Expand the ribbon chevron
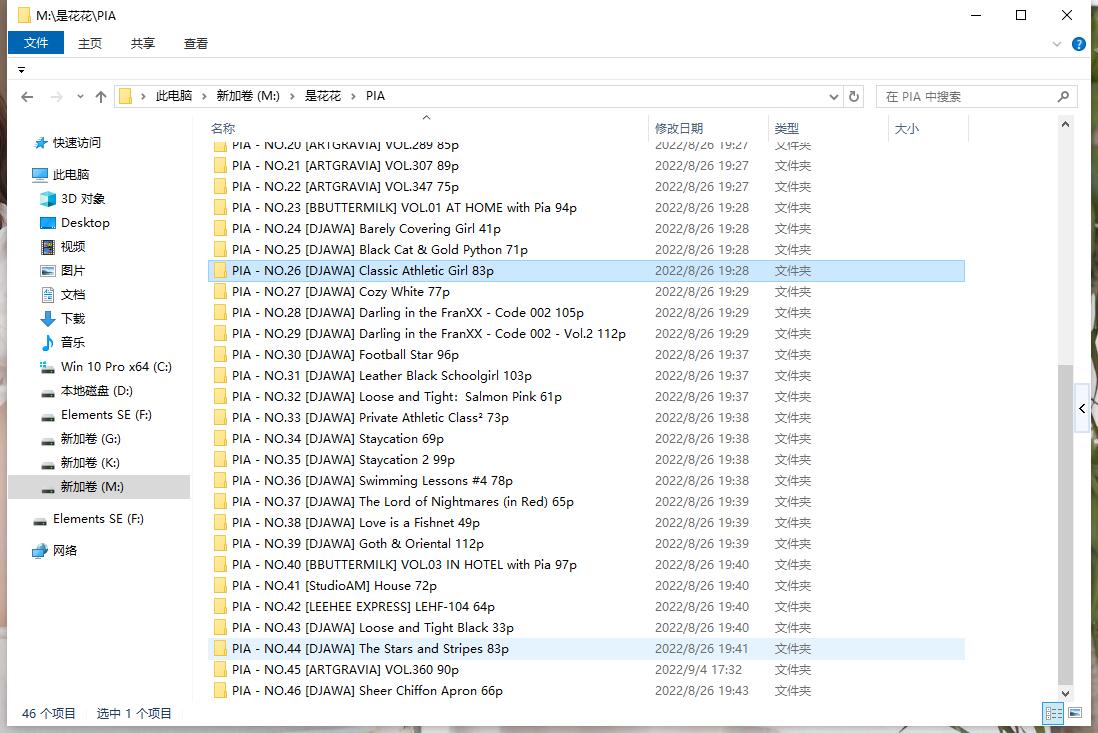This screenshot has height=733, width=1098. [1057, 44]
